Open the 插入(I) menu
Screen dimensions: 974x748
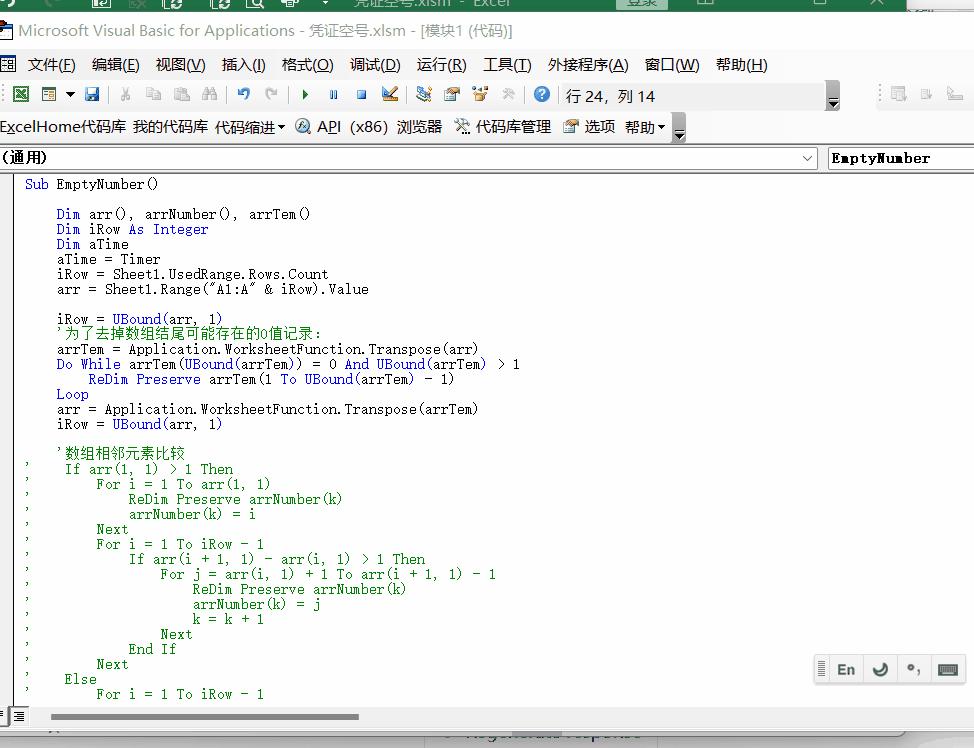243,65
